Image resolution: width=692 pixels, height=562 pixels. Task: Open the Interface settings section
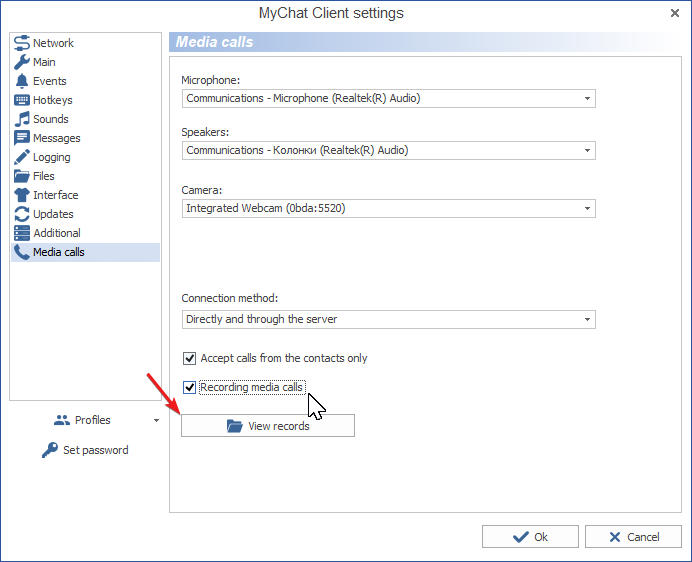coord(55,195)
